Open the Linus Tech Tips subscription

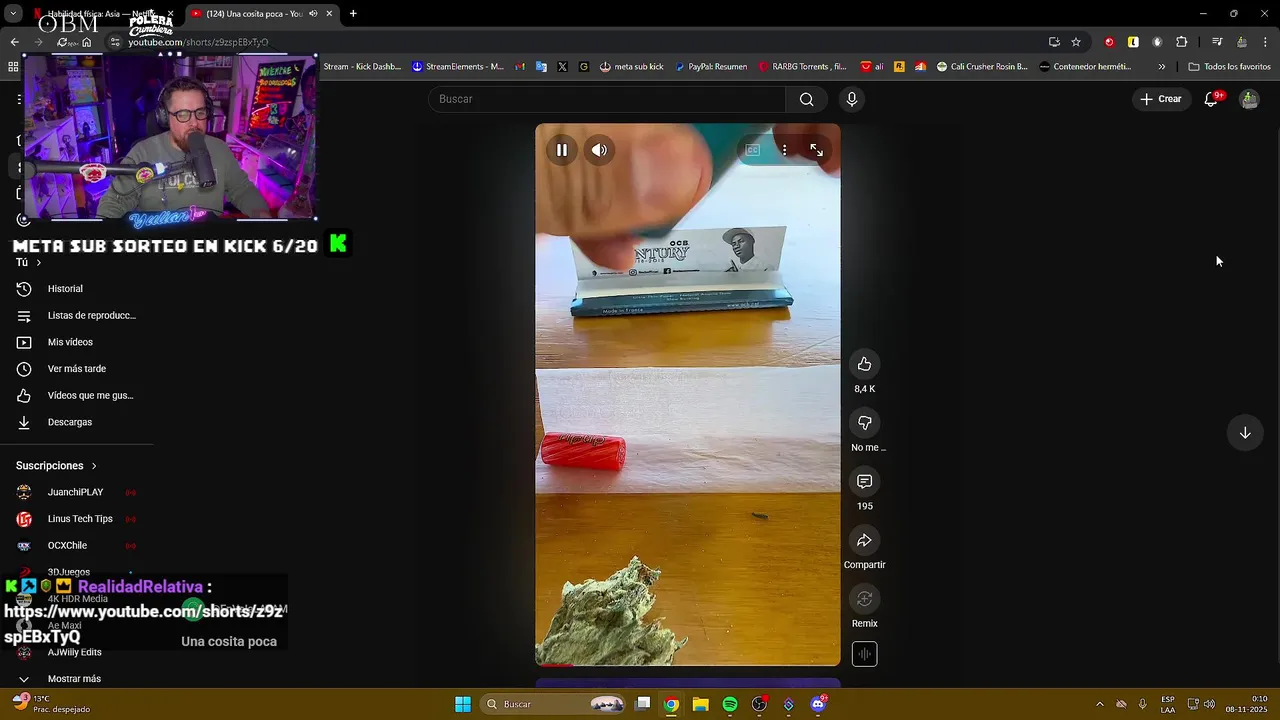point(80,519)
